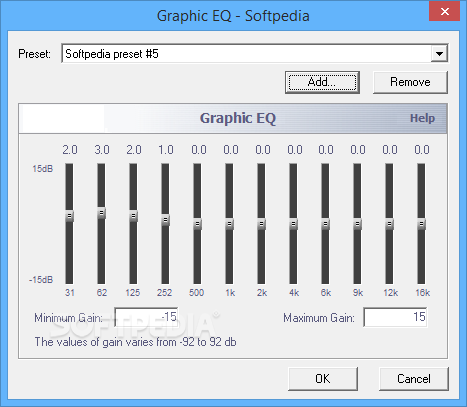Screen dimensions: 467x407
Task: Click the 31 frequency label
Action: (x=70, y=293)
